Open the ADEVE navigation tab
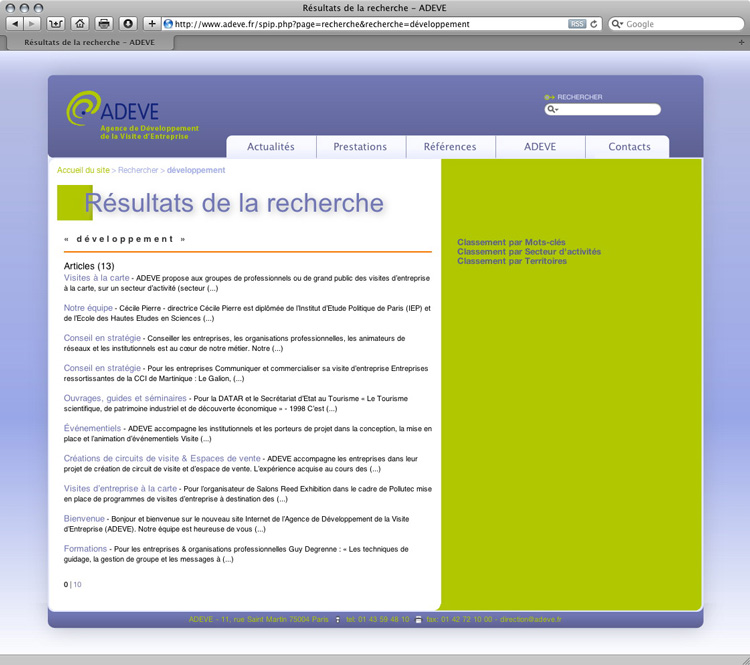Image resolution: width=750 pixels, height=665 pixels. [540, 147]
